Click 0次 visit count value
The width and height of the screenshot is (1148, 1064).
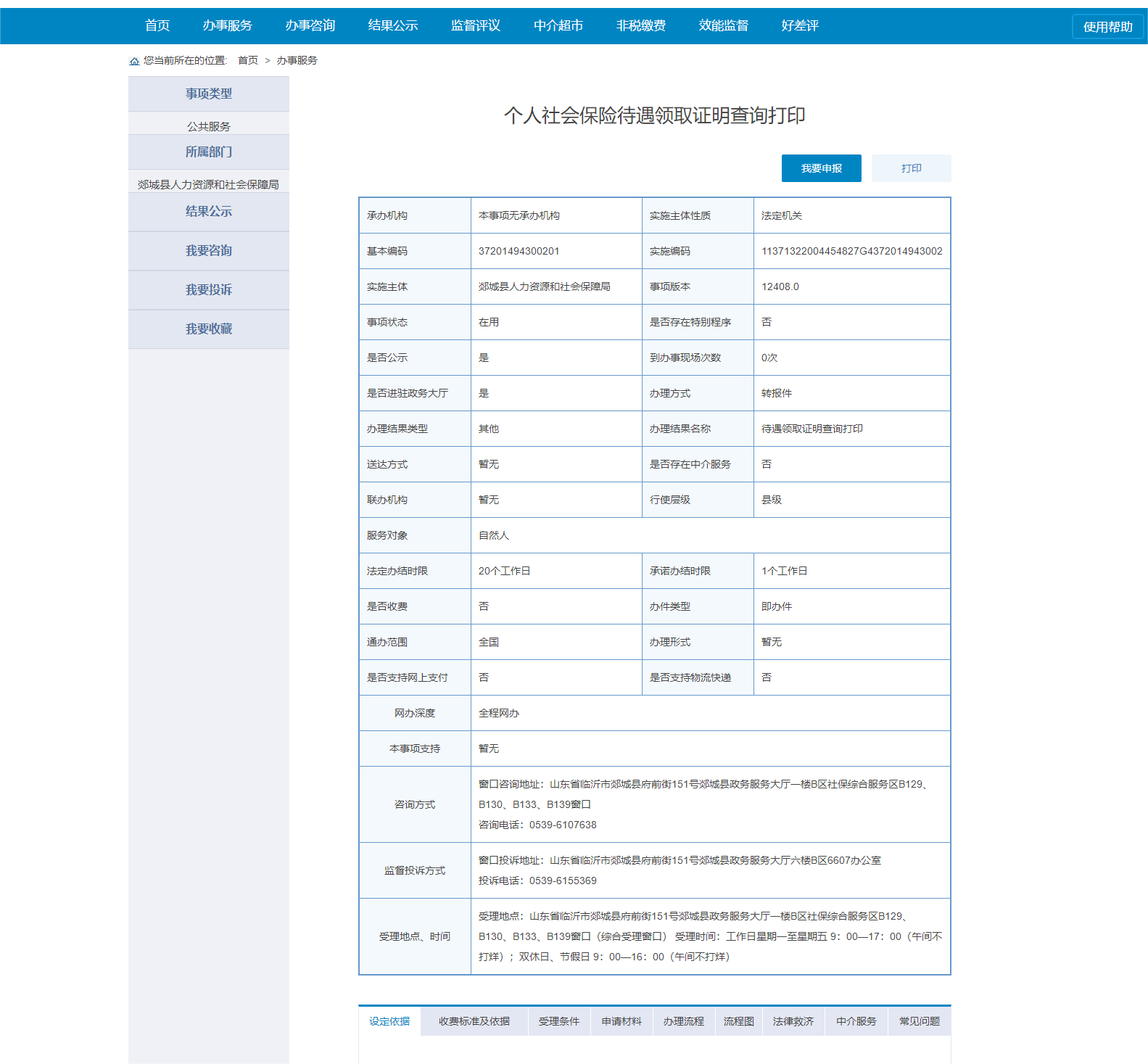(x=769, y=358)
